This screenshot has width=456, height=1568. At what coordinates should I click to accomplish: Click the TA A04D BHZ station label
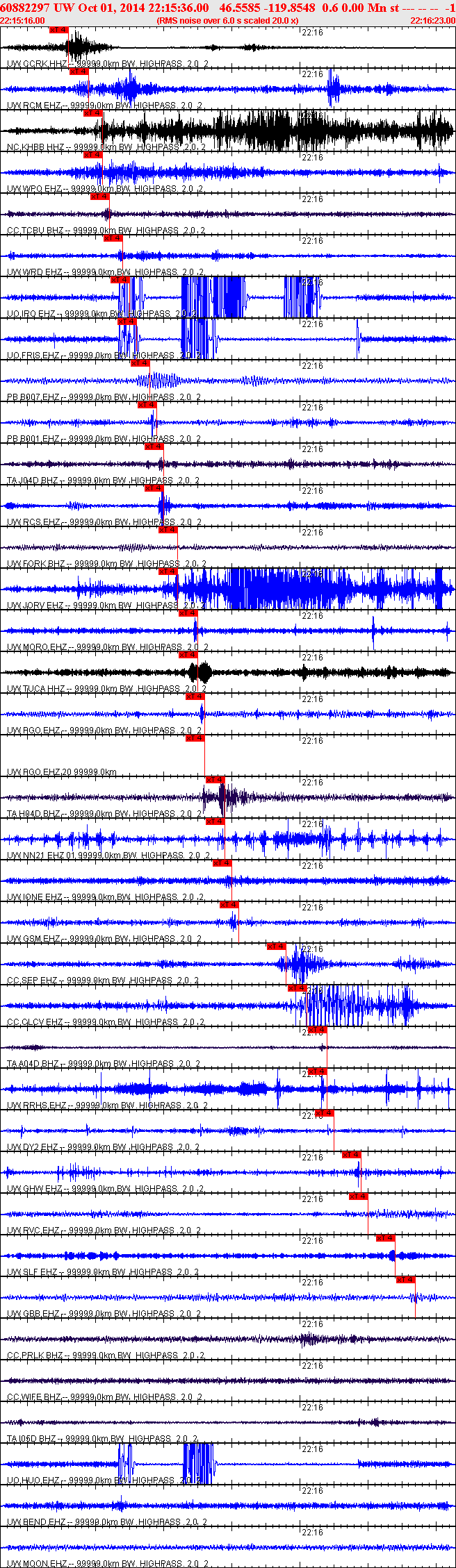[x=104, y=1064]
